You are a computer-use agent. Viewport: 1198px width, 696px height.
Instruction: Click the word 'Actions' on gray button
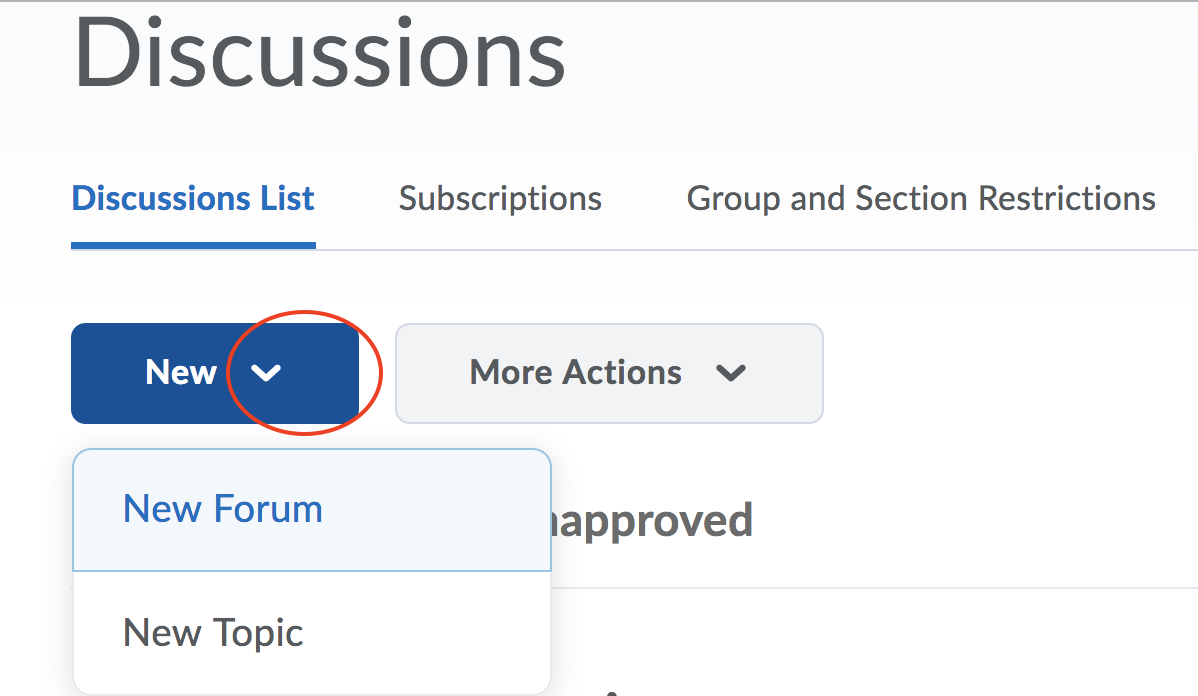tap(622, 373)
